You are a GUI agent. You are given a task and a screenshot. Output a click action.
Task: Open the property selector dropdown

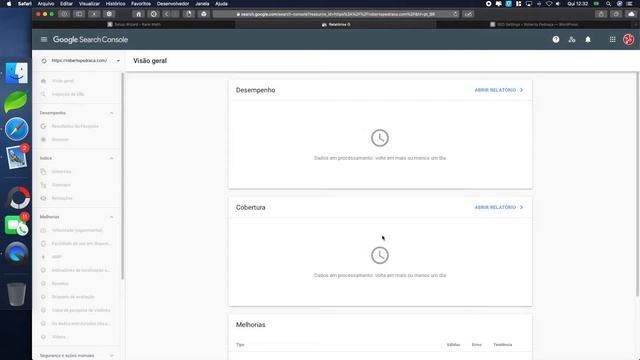[x=80, y=61]
